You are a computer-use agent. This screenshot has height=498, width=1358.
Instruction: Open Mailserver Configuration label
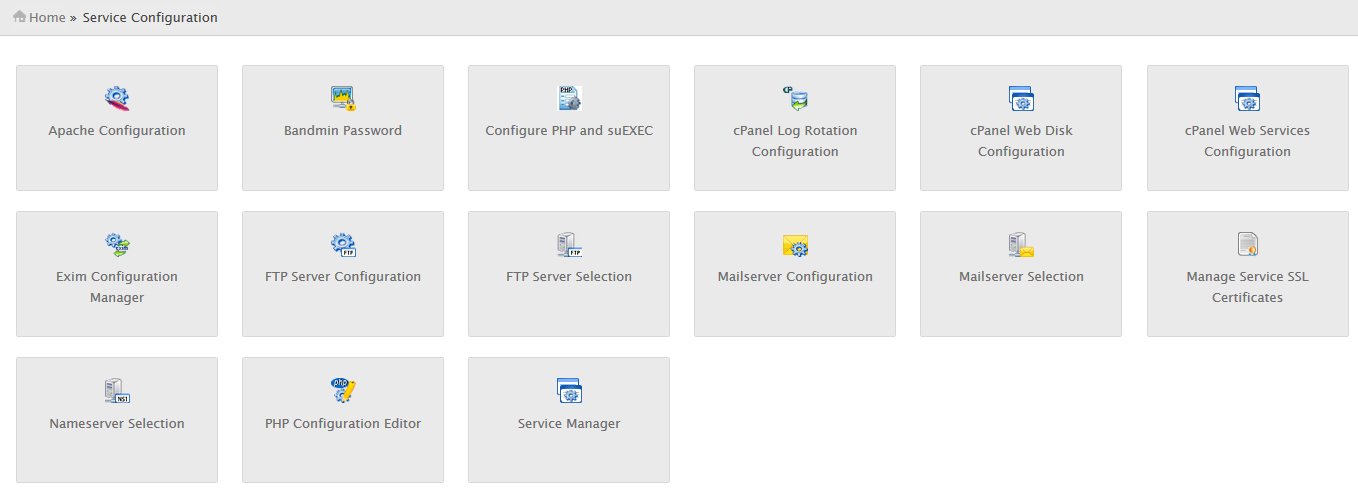(795, 277)
